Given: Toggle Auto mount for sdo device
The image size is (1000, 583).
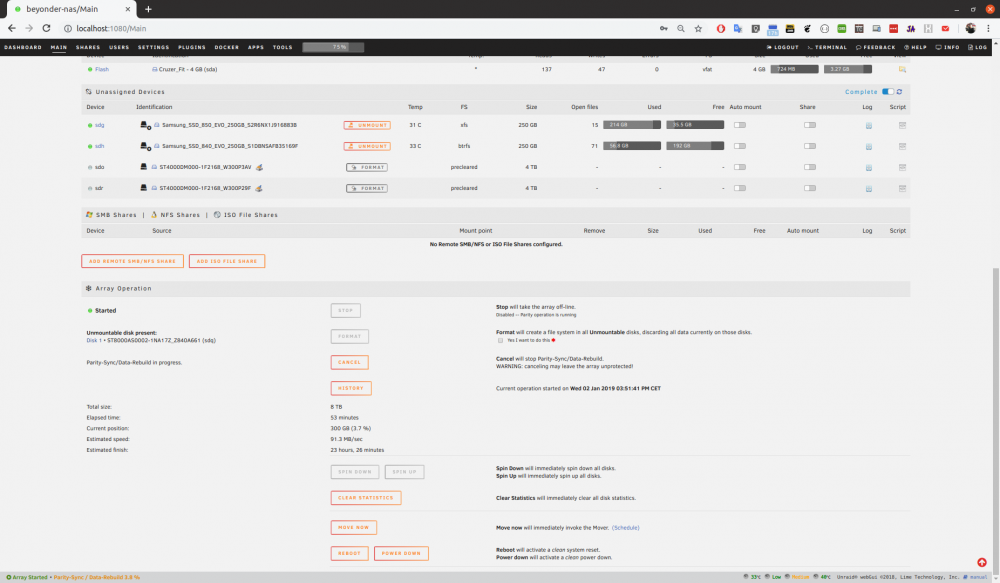Looking at the screenshot, I should click(x=740, y=167).
